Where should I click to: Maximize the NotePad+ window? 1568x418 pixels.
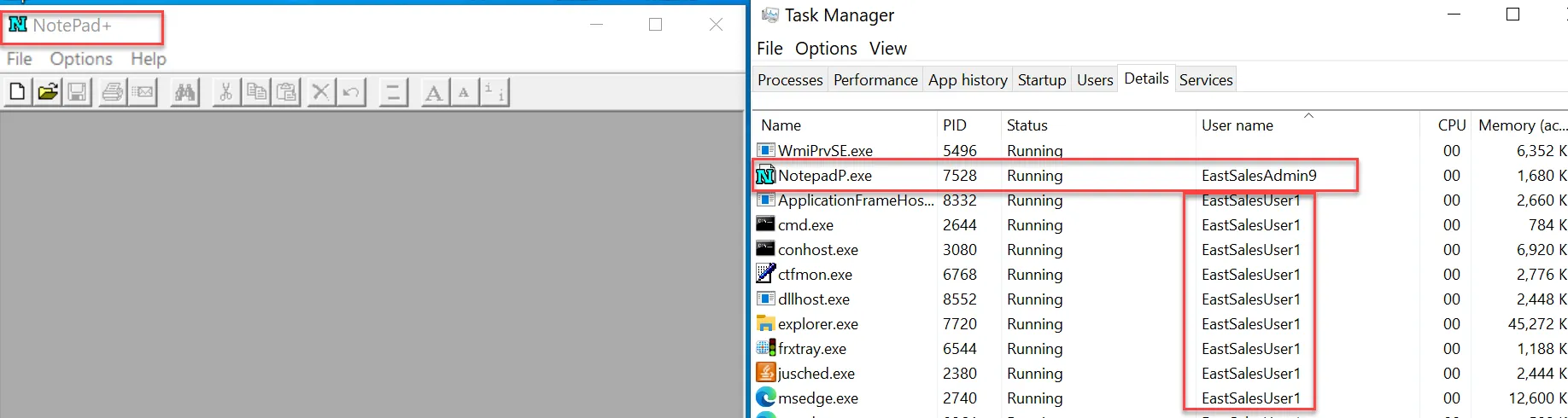[x=656, y=25]
